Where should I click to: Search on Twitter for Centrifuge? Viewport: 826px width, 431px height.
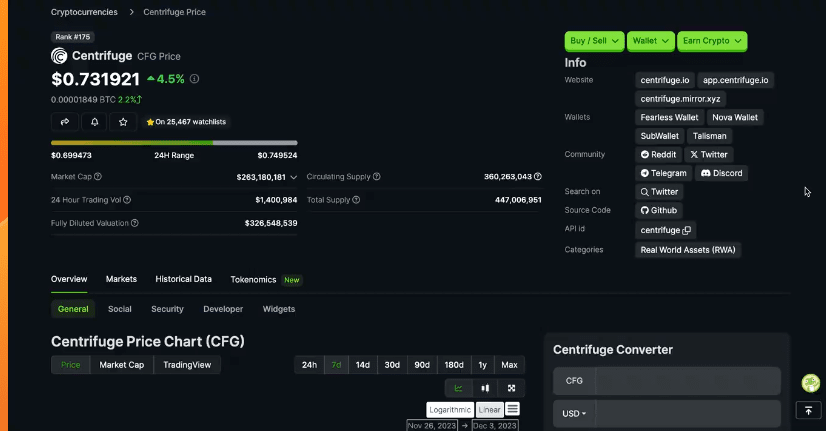(659, 192)
